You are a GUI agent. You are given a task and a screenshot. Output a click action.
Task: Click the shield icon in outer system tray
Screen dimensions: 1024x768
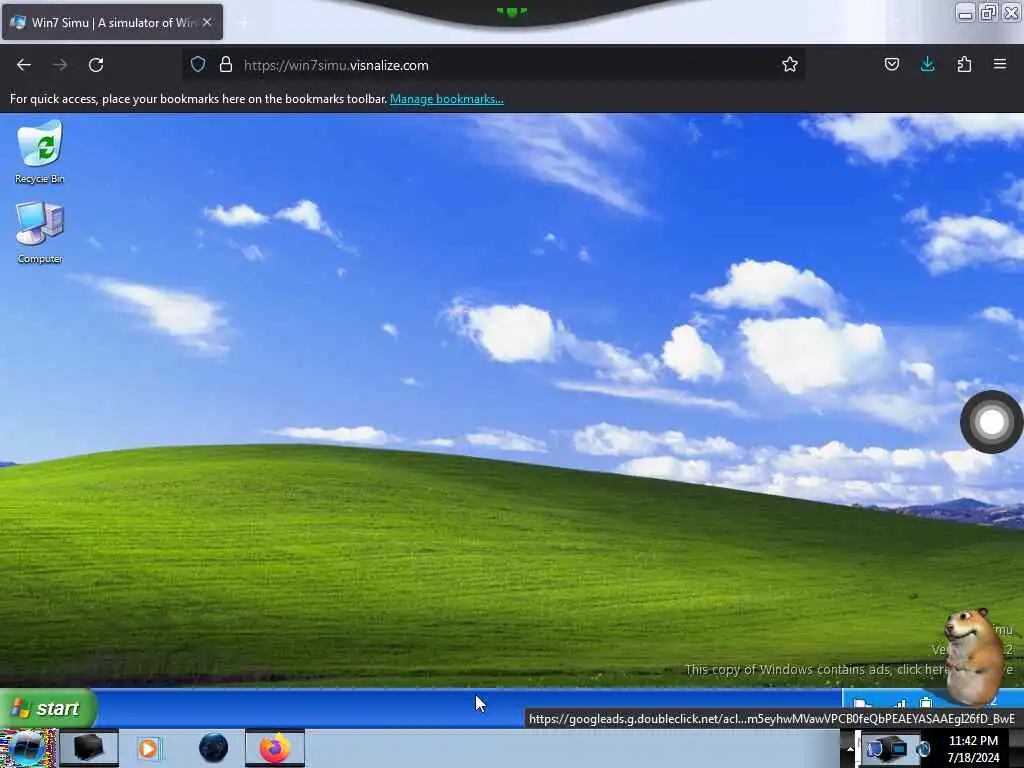pyautogui.click(x=874, y=749)
